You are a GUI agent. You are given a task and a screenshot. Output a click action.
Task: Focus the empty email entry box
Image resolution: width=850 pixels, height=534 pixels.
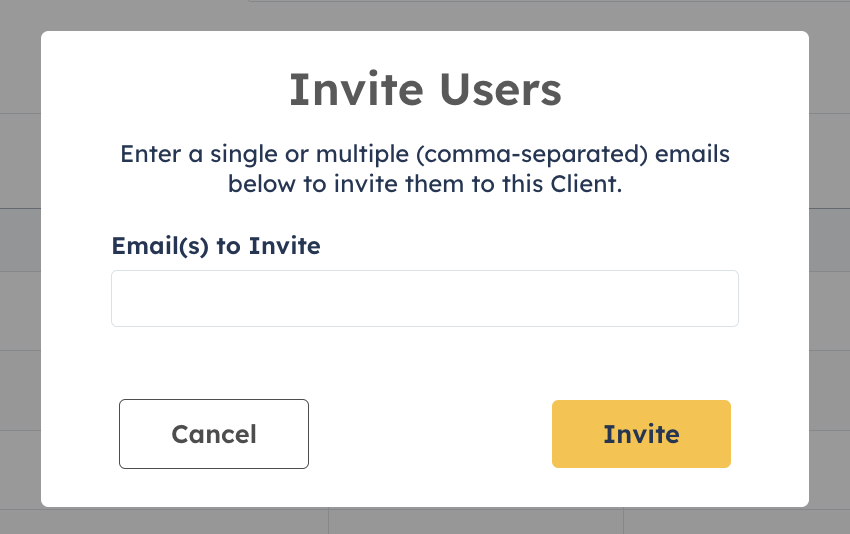[x=424, y=298]
